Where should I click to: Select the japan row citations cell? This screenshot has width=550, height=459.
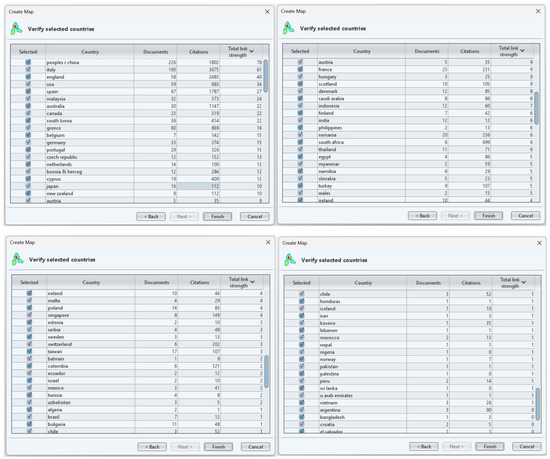point(198,186)
